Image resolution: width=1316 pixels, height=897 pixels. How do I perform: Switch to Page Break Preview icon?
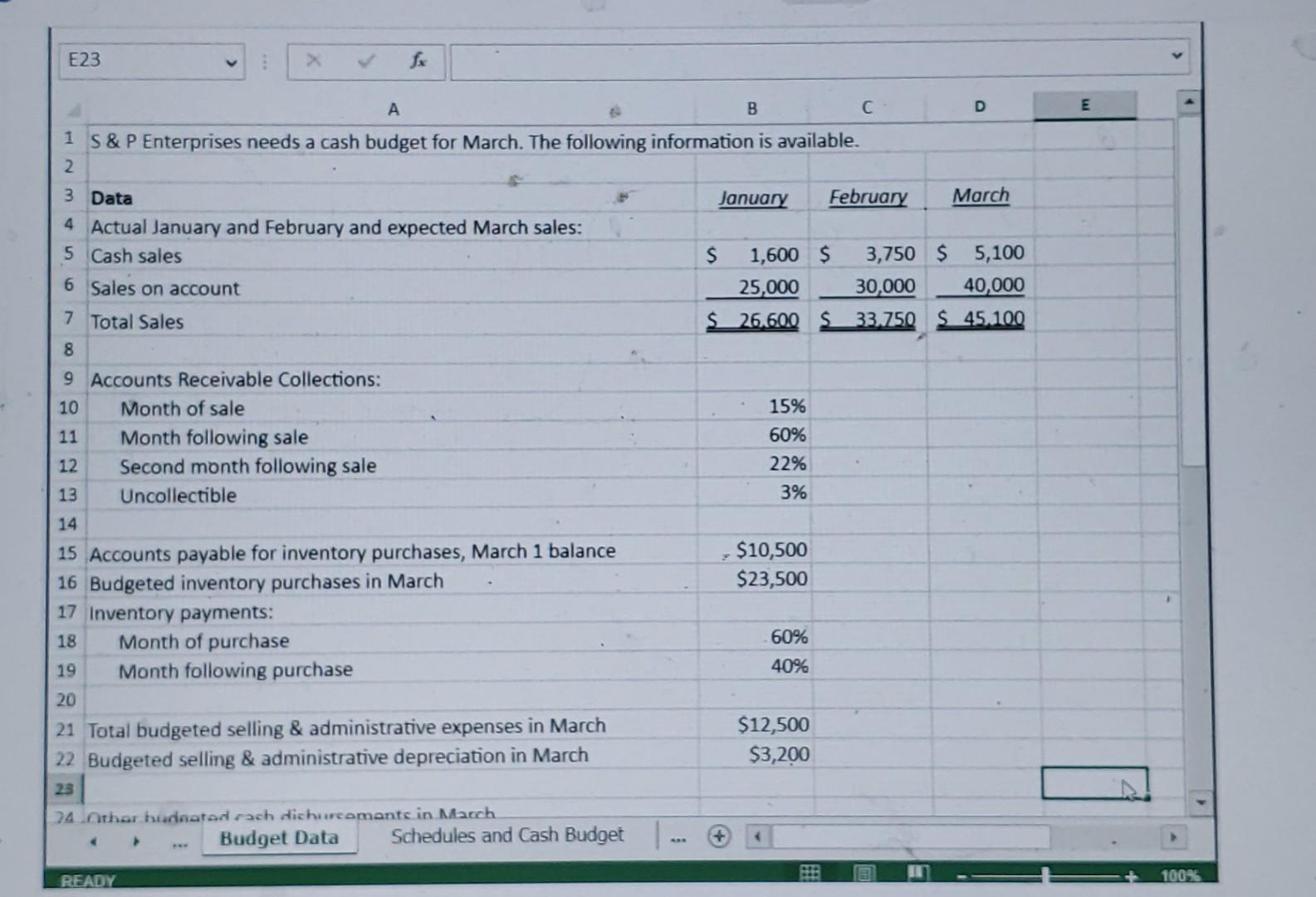click(x=919, y=874)
